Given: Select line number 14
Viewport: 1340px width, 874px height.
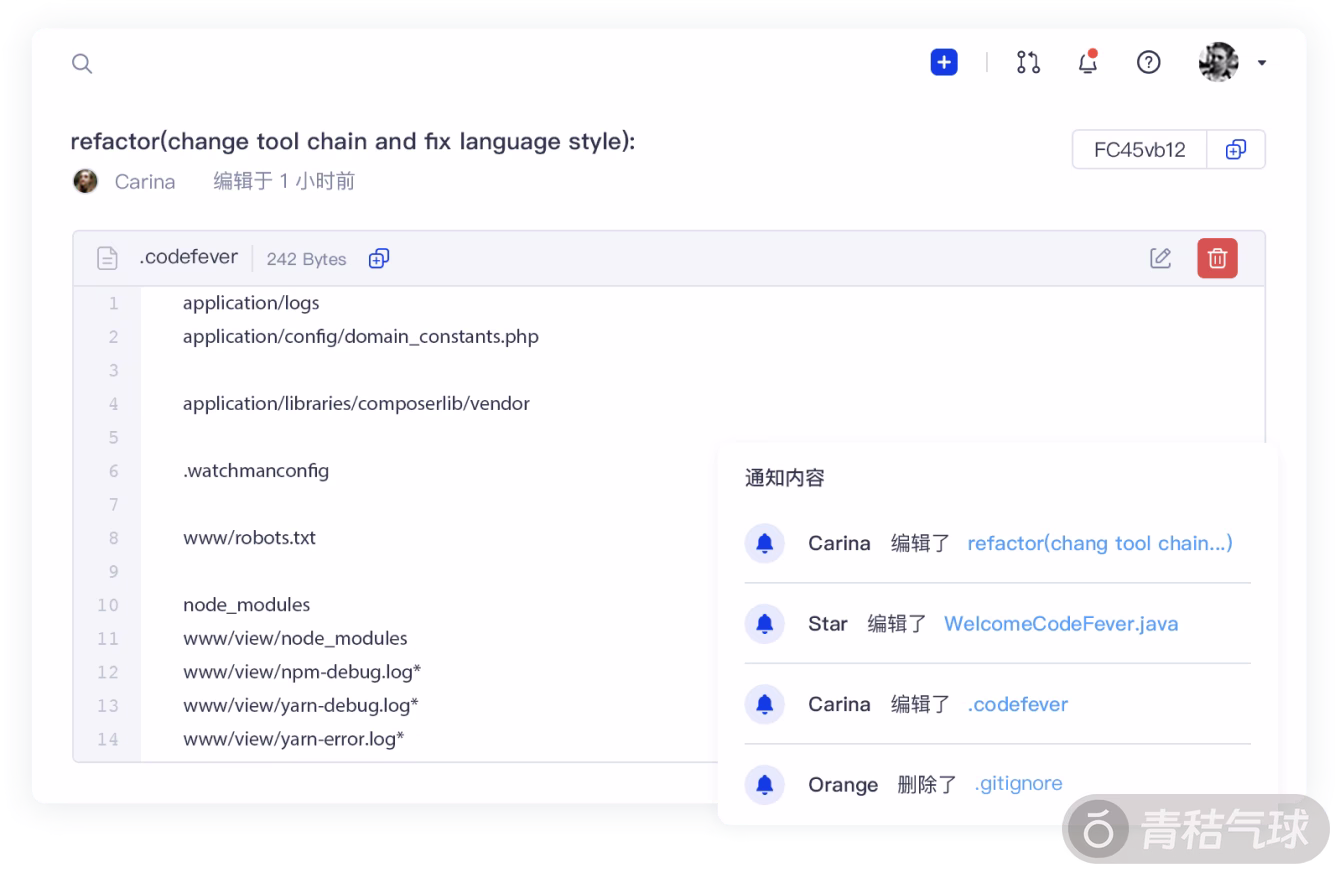Looking at the screenshot, I should point(108,739).
